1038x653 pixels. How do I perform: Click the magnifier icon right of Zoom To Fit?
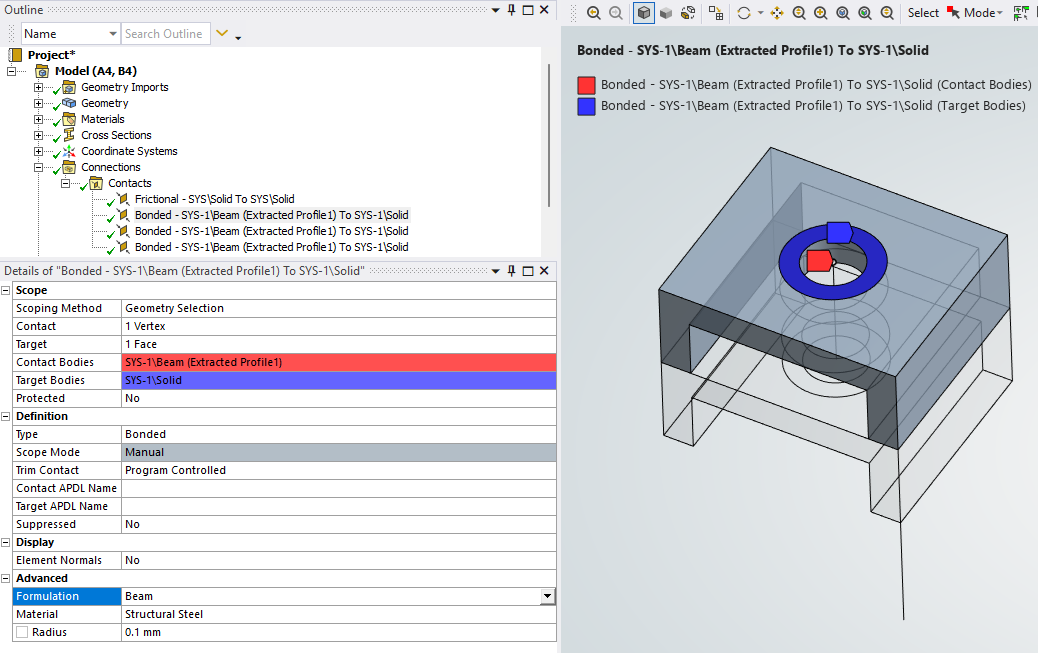[865, 13]
